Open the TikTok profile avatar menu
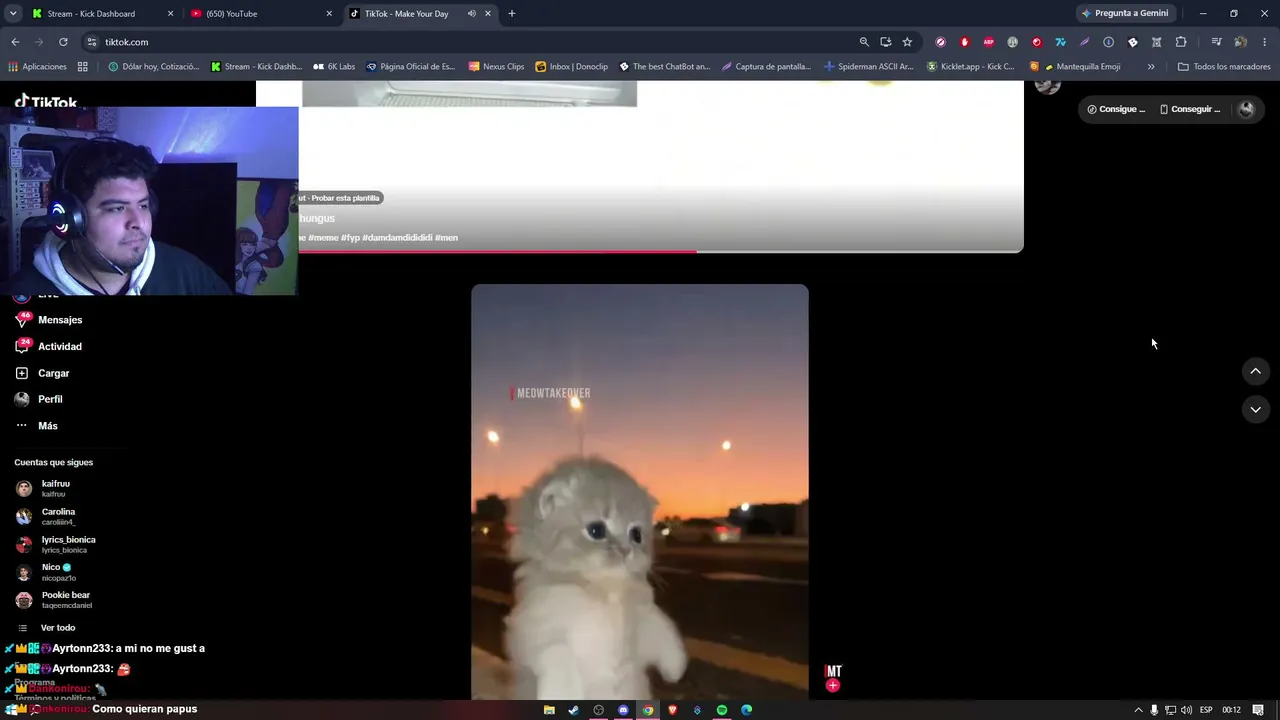1280x720 pixels. (1246, 109)
